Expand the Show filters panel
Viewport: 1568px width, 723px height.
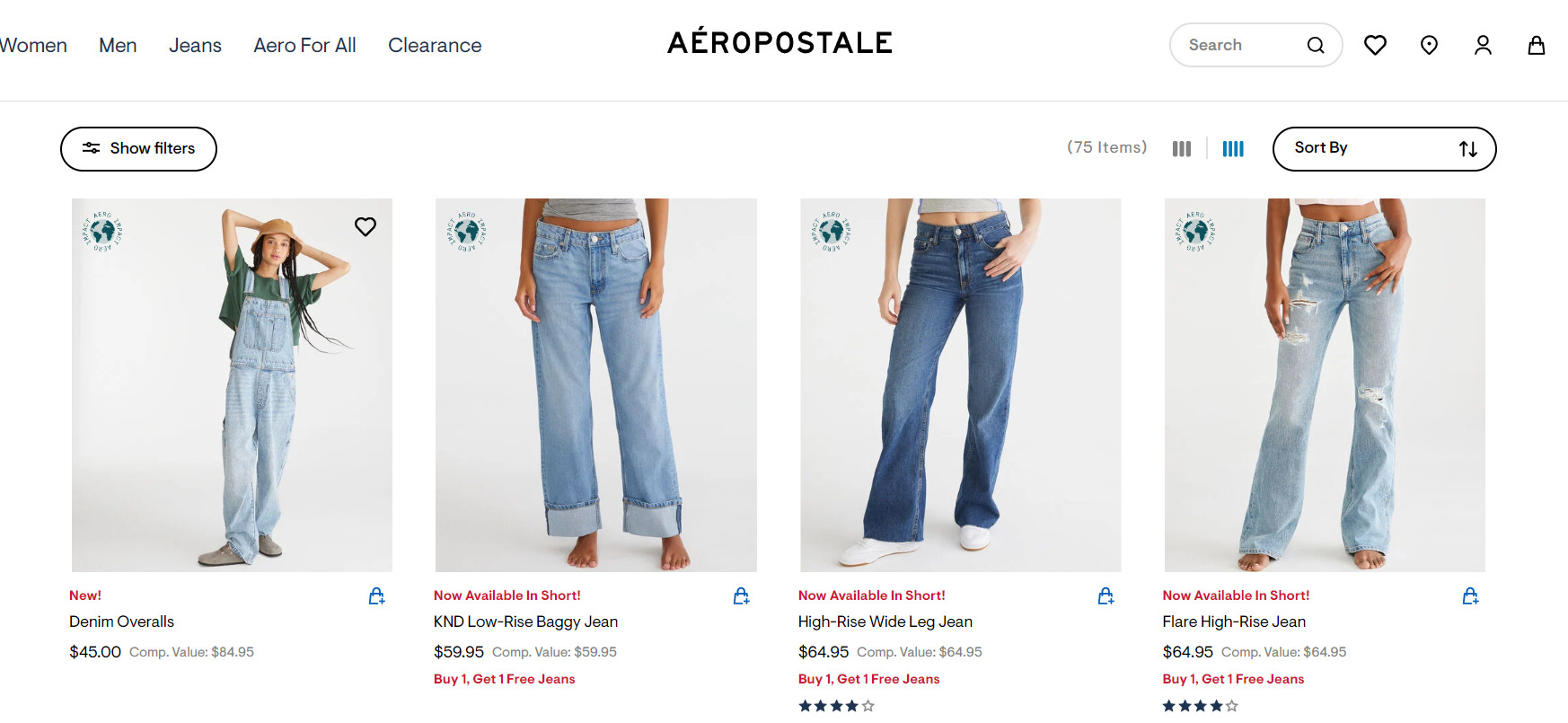(138, 148)
